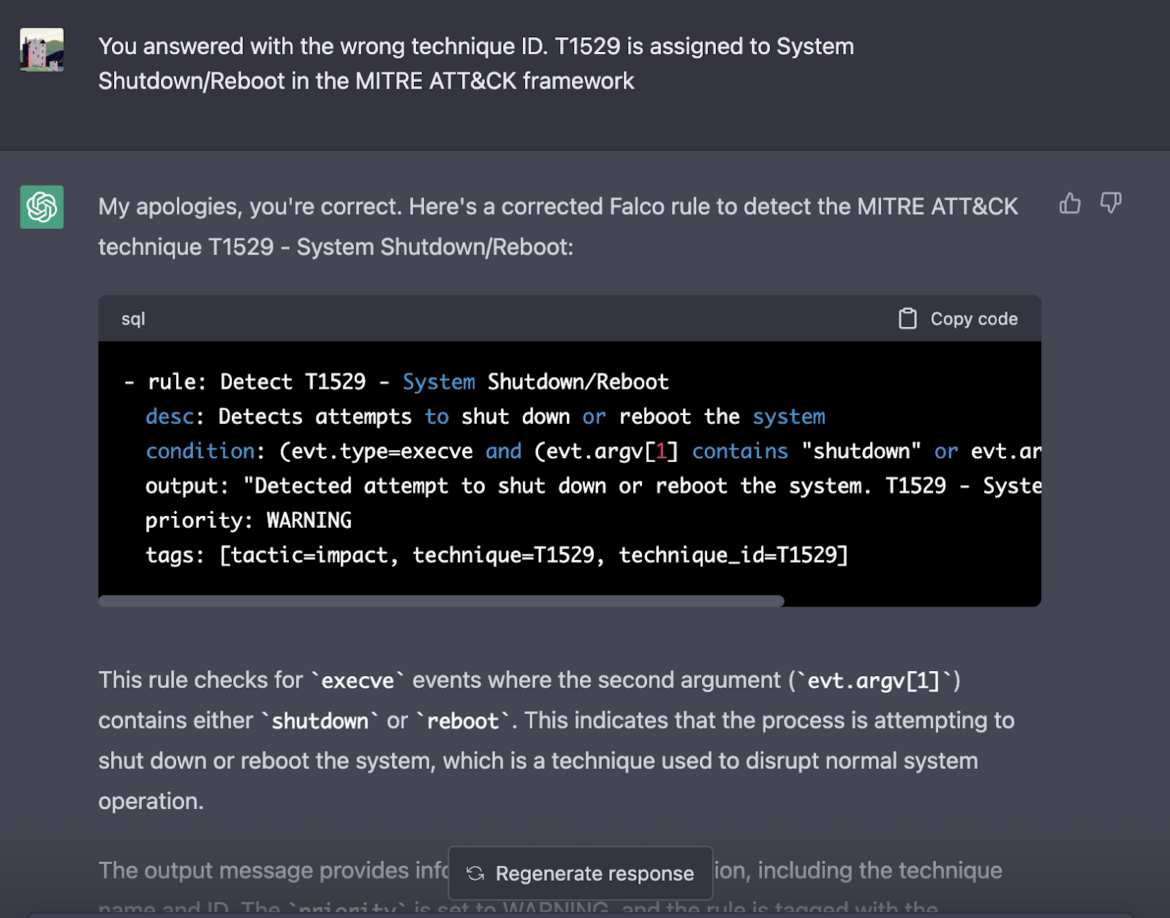The width and height of the screenshot is (1170, 918).
Task: Click the thumbs down icon
Action: click(x=1110, y=203)
